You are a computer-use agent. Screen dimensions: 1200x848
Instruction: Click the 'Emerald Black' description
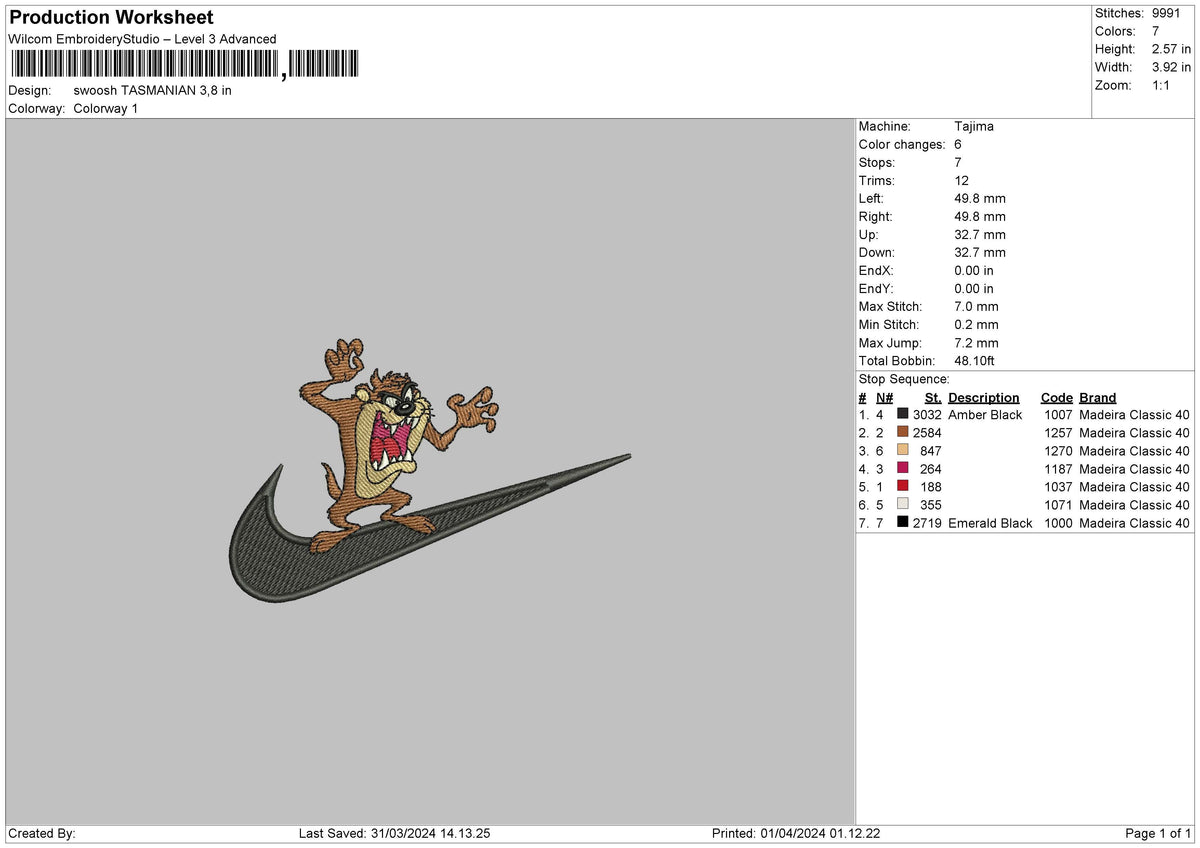click(x=990, y=523)
